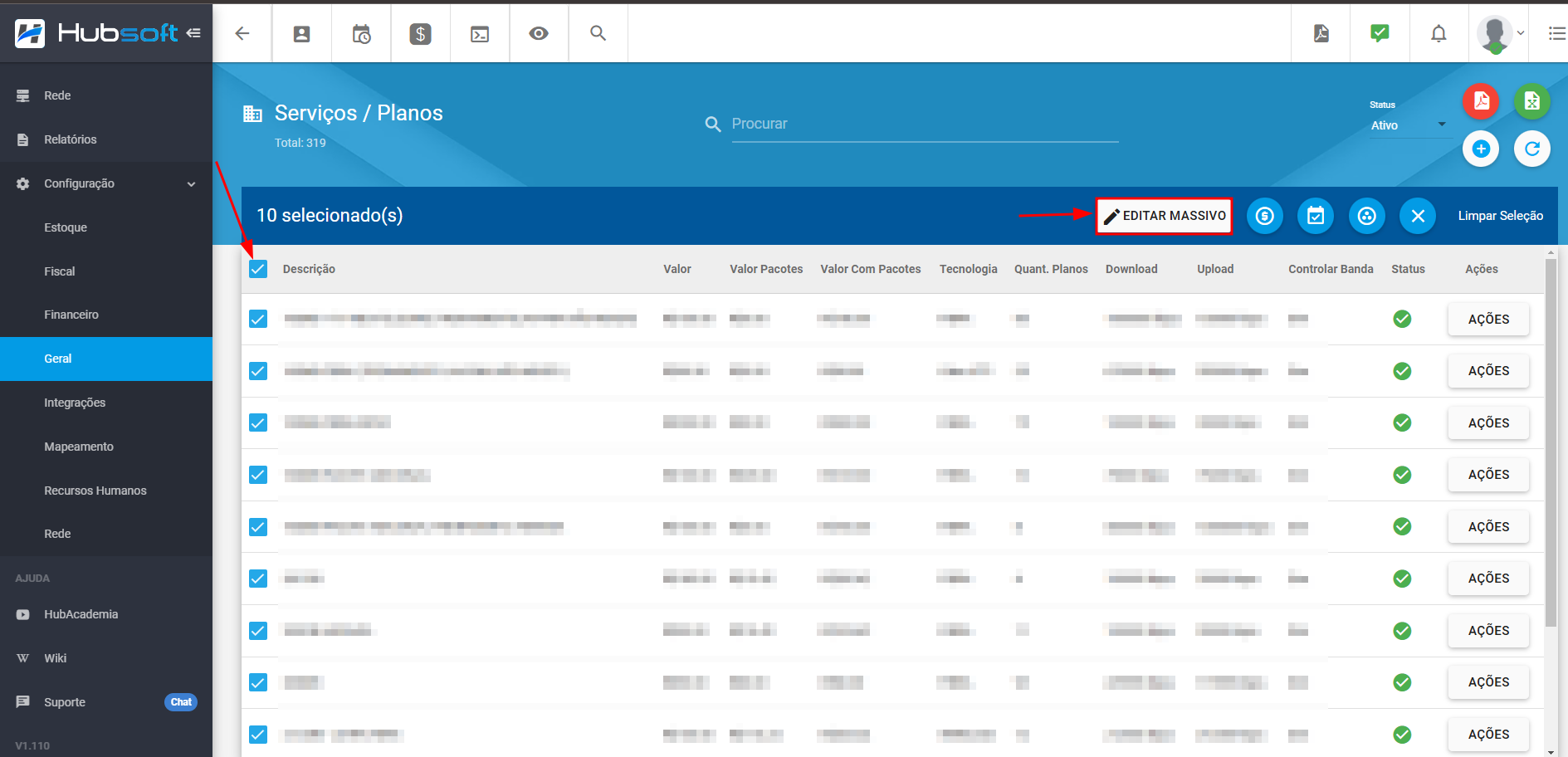
Task: Open the client contact card icon
Action: point(302,34)
